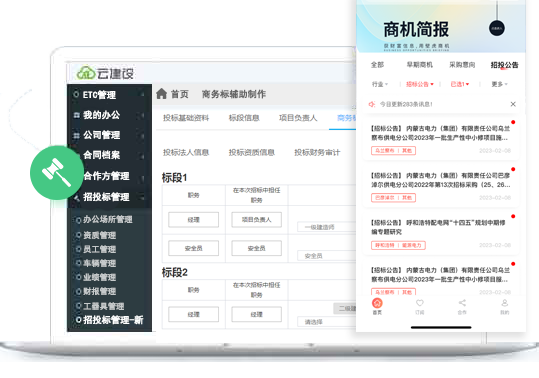The width and height of the screenshot is (539, 378).
Task: Open 办公场所管理 in sidebar
Action: 108,220
